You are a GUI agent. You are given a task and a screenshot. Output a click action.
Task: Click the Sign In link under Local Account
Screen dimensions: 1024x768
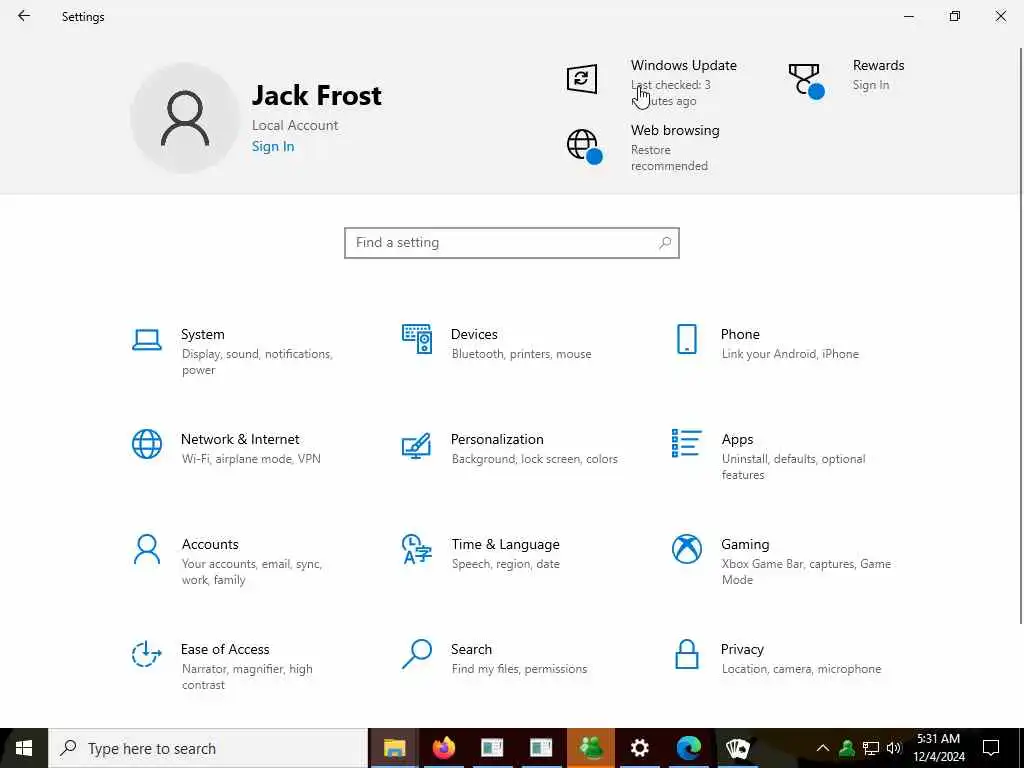click(x=273, y=146)
